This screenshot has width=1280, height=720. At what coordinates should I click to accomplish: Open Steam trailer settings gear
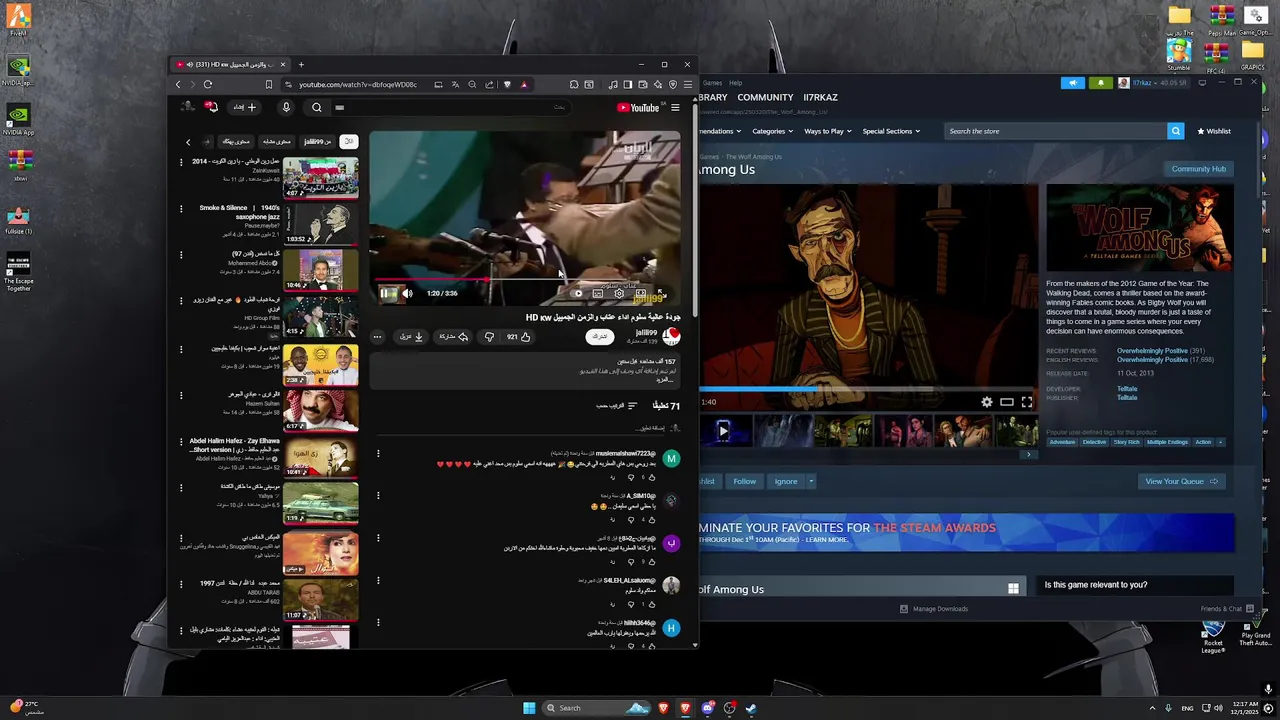click(987, 402)
